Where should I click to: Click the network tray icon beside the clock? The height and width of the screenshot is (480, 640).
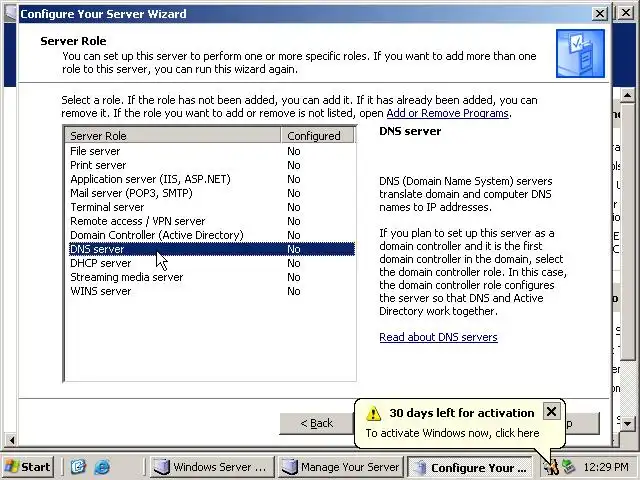click(569, 467)
